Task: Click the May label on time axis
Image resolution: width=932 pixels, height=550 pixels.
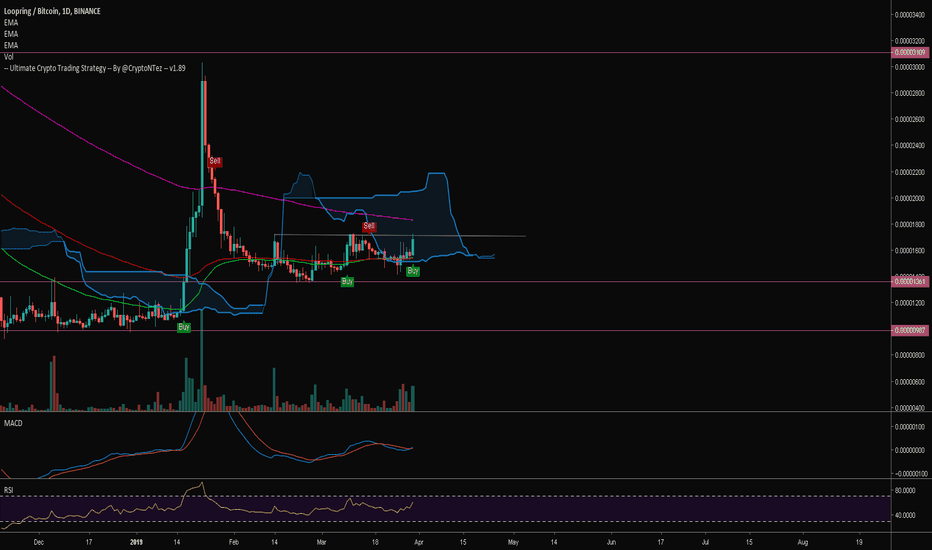Action: click(x=514, y=542)
